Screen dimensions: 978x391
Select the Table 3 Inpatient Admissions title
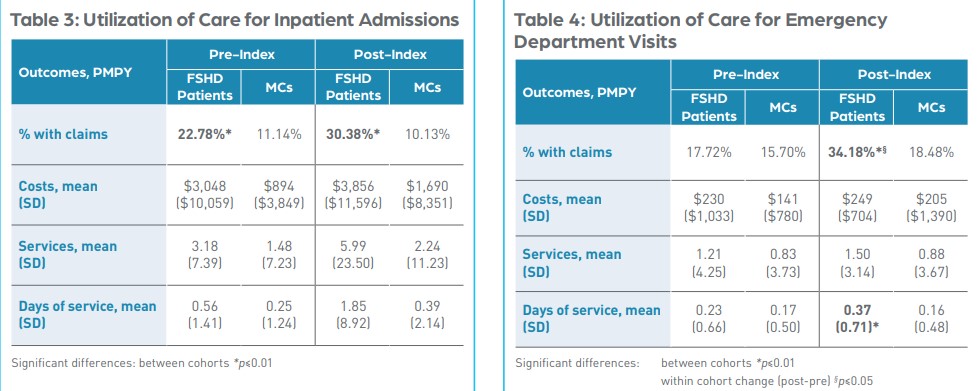(x=235, y=20)
